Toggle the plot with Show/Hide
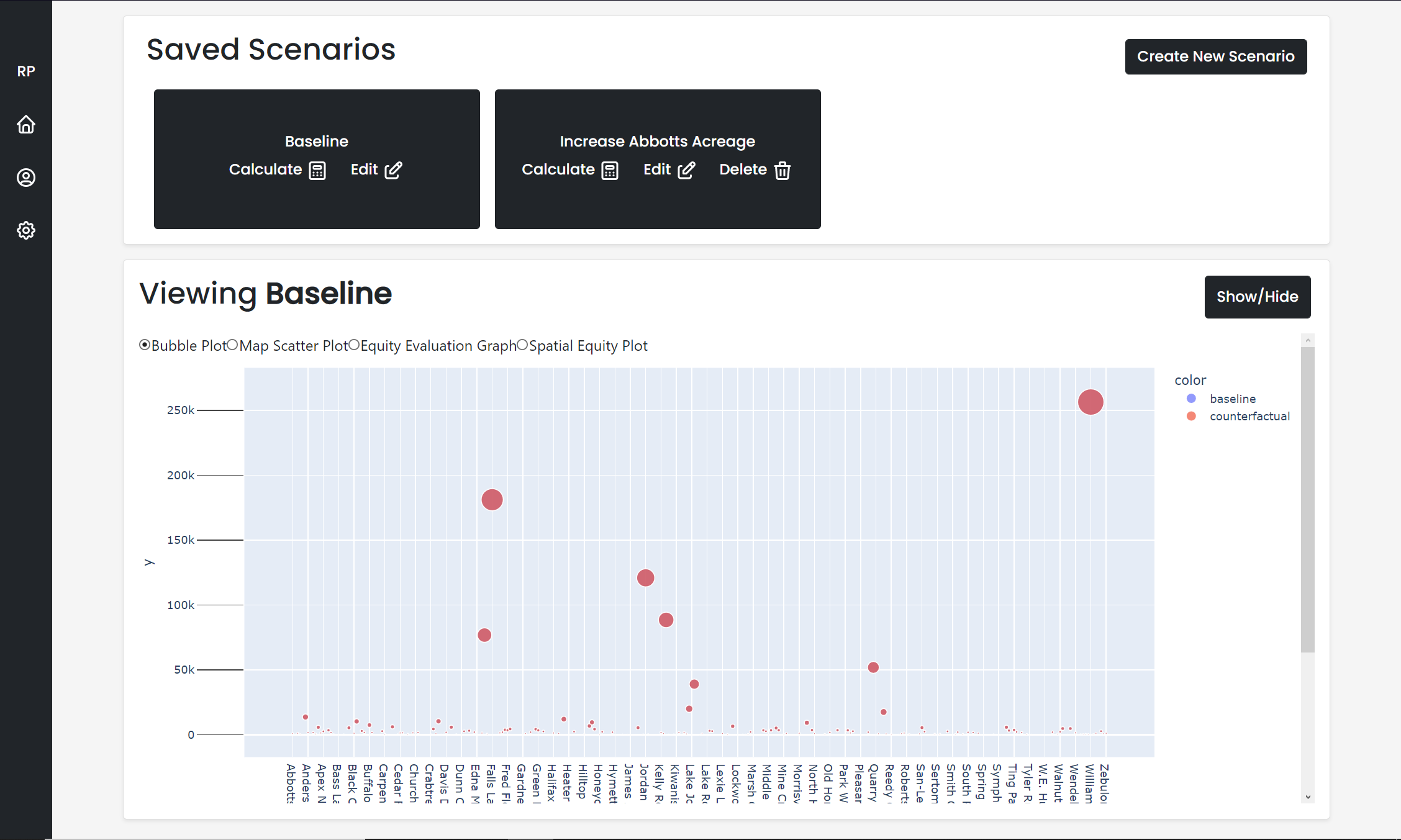 point(1257,297)
